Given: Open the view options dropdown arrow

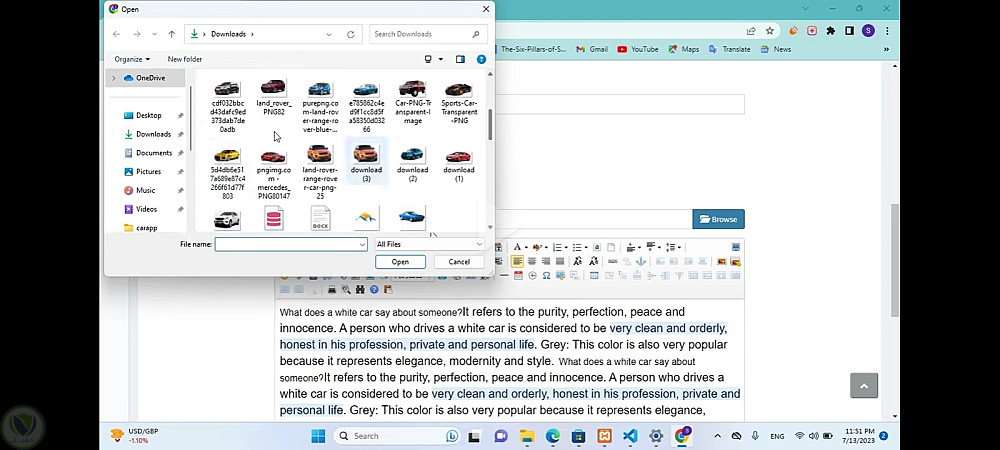Looking at the screenshot, I should (x=441, y=59).
